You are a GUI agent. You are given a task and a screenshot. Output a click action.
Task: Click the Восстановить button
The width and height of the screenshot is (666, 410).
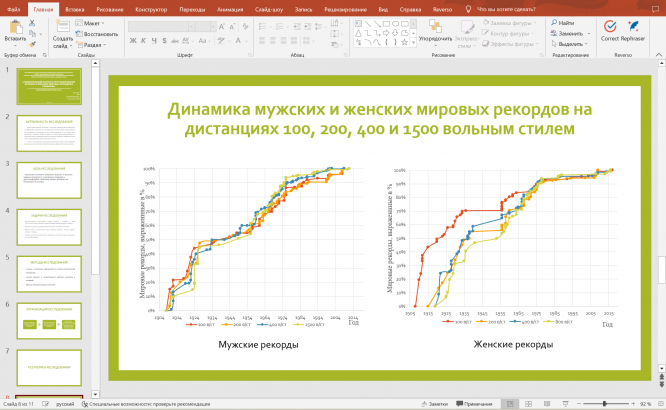tap(97, 34)
